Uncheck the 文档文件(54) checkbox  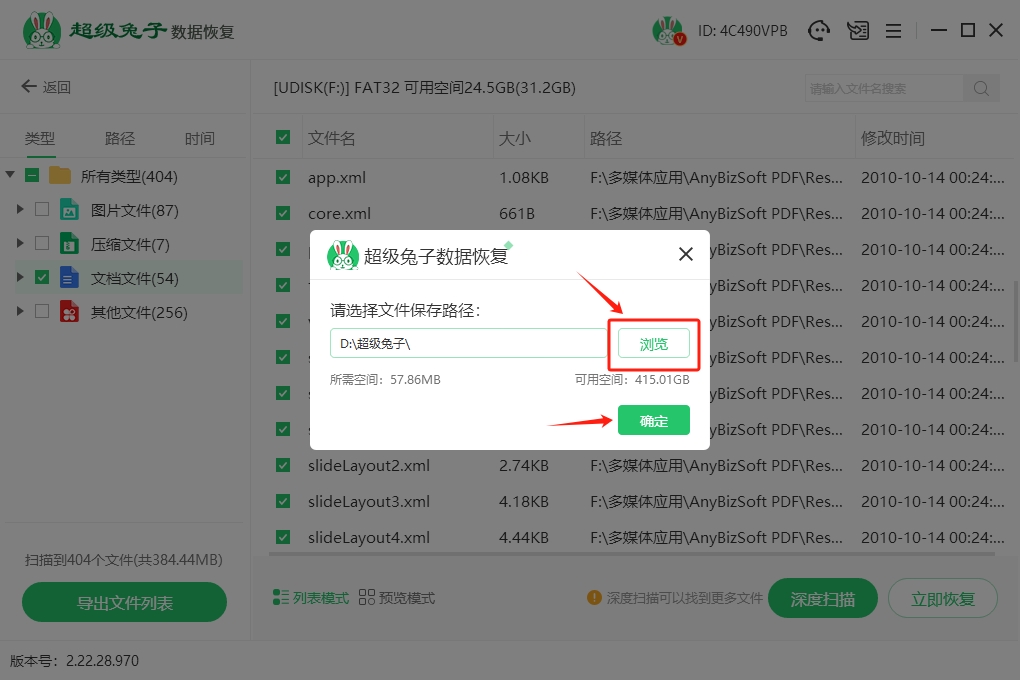click(42, 278)
